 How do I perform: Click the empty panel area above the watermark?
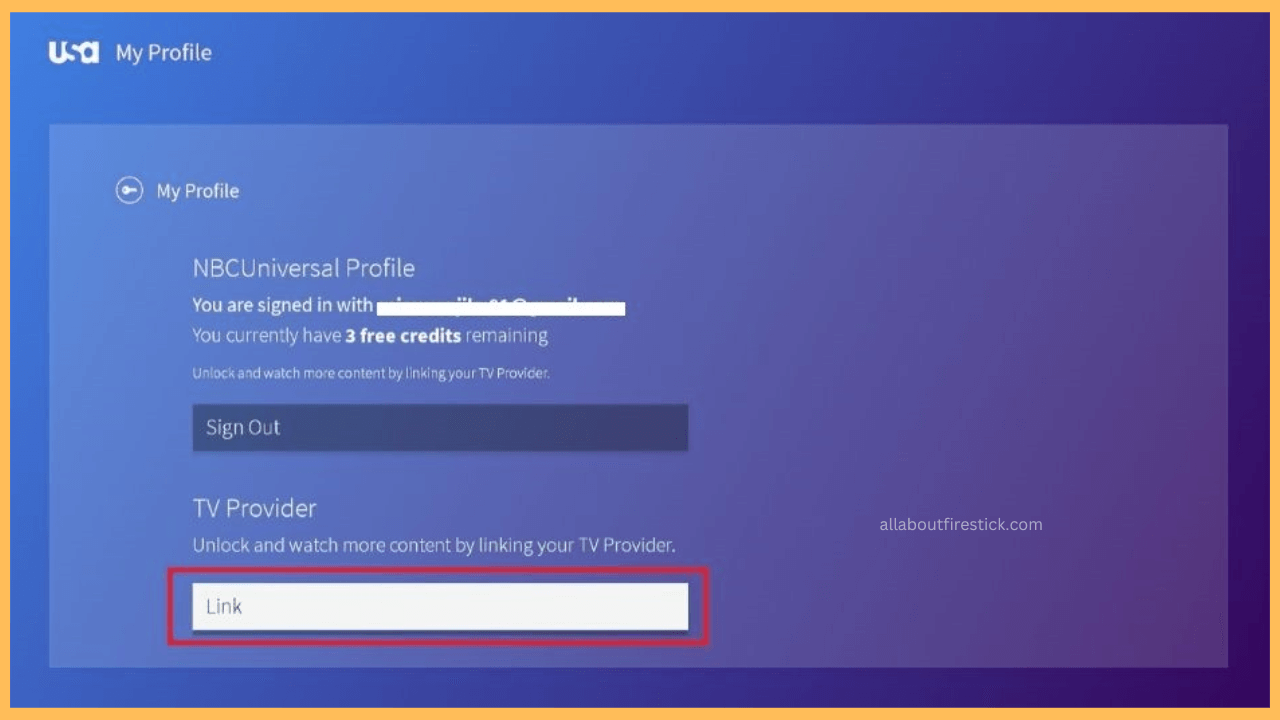960,330
